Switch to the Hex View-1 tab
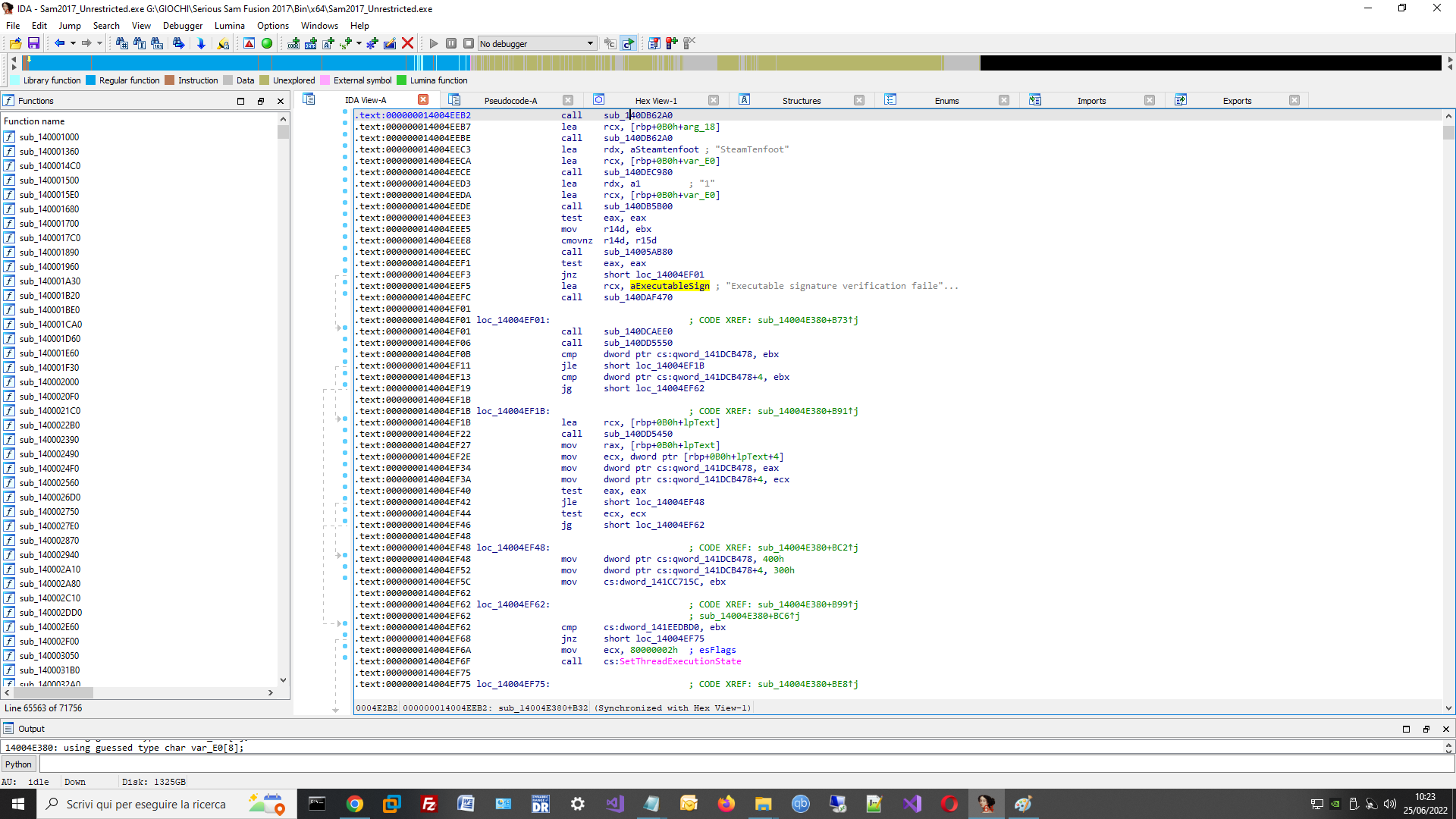Screen dimensions: 1456x819 click(655, 100)
